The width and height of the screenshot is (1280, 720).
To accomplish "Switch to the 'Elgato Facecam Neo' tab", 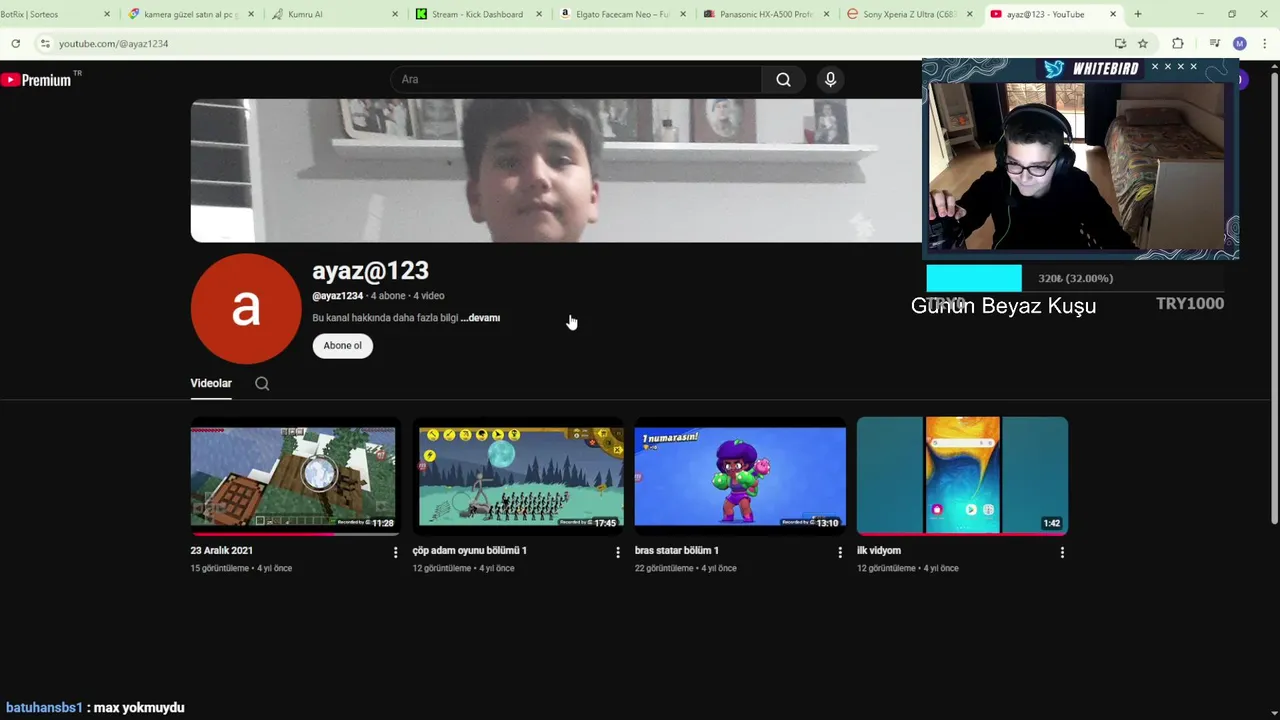I will pyautogui.click(x=622, y=14).
